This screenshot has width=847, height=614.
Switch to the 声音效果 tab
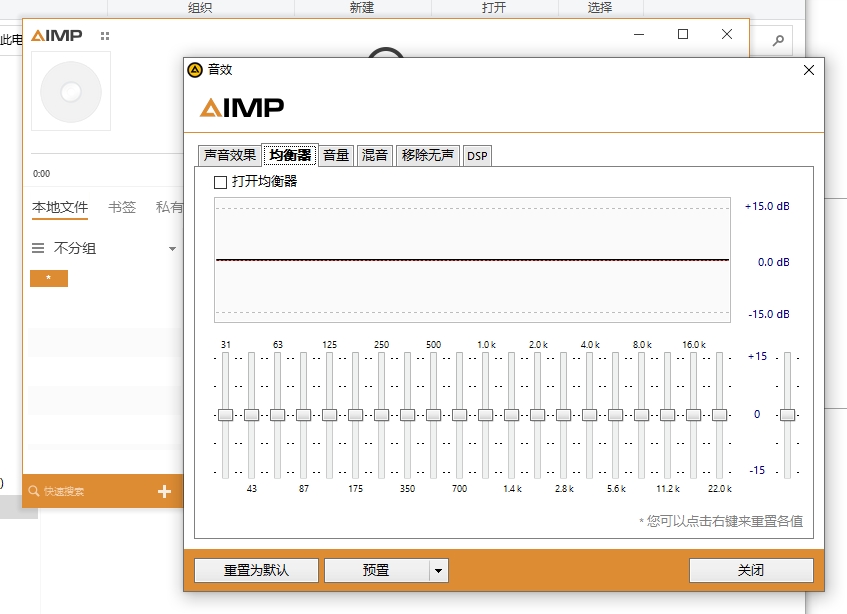click(x=230, y=156)
